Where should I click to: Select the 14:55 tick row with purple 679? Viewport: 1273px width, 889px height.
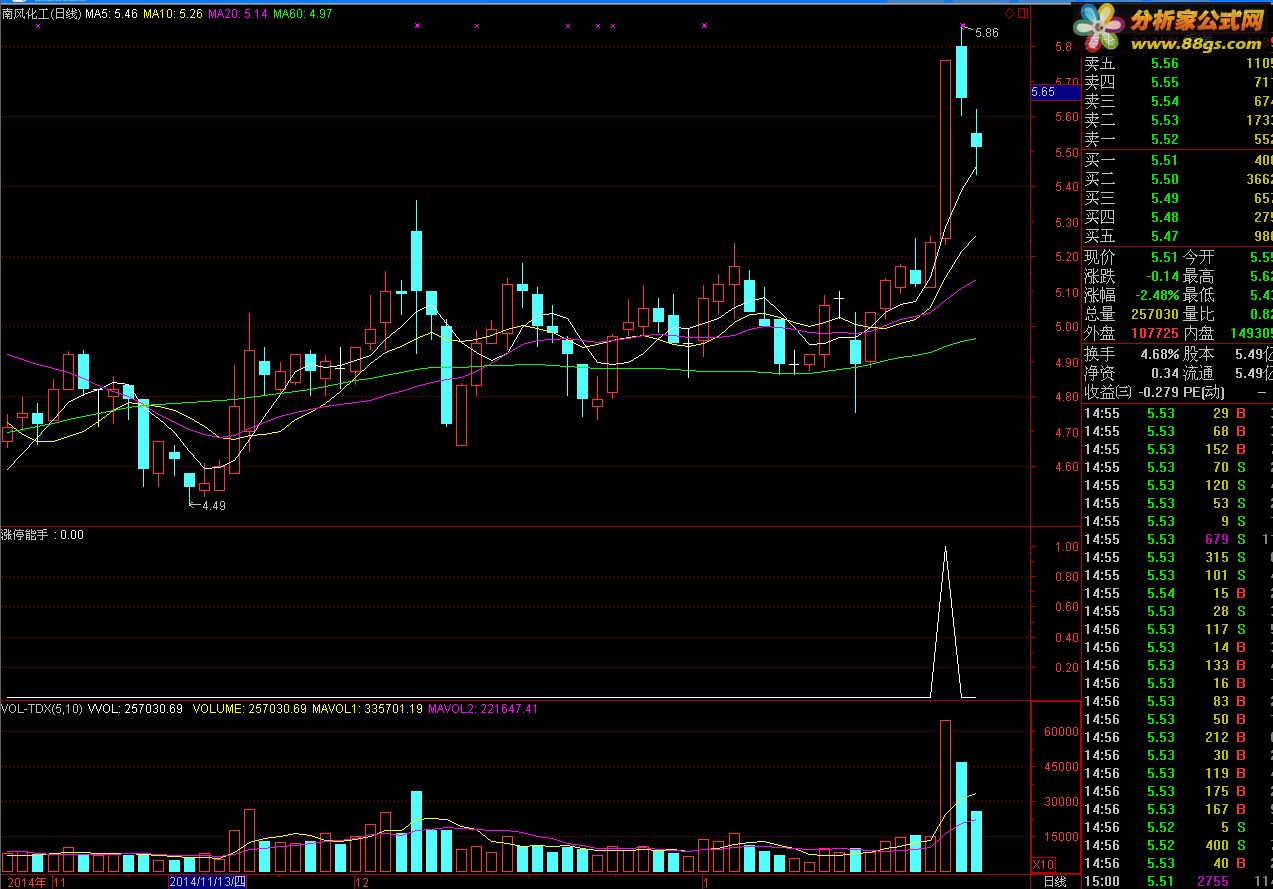tap(1178, 539)
